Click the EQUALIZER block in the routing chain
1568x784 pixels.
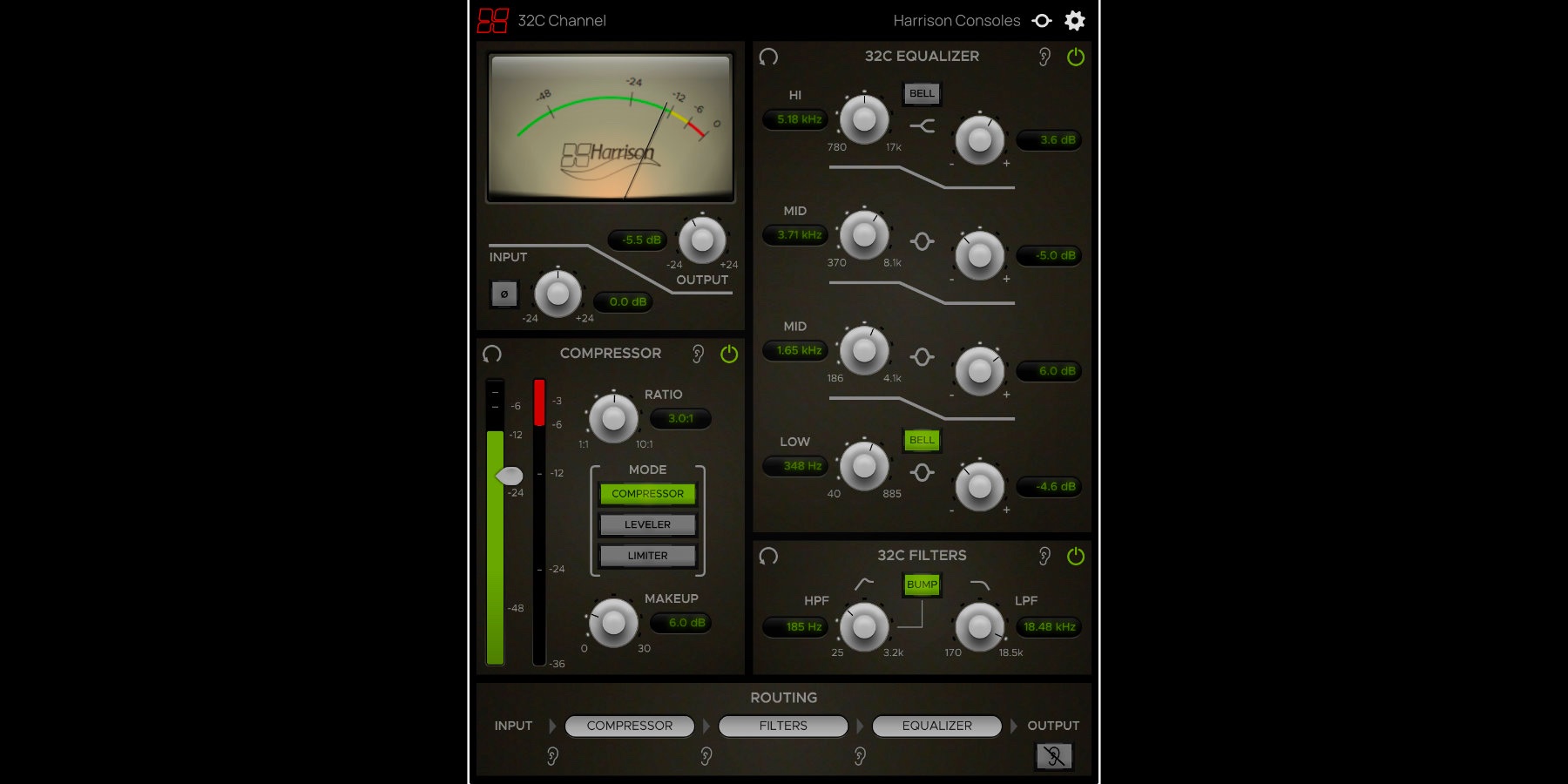tap(936, 726)
